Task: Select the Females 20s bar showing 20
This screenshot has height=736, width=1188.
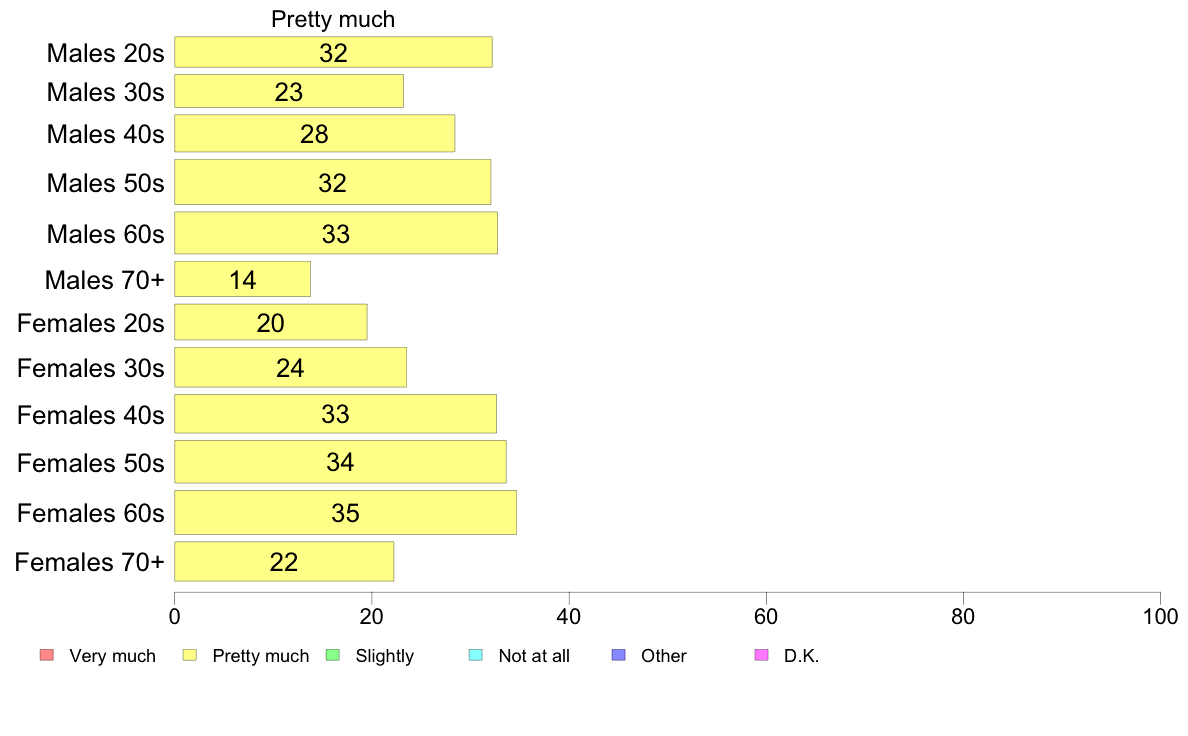Action: 270,323
